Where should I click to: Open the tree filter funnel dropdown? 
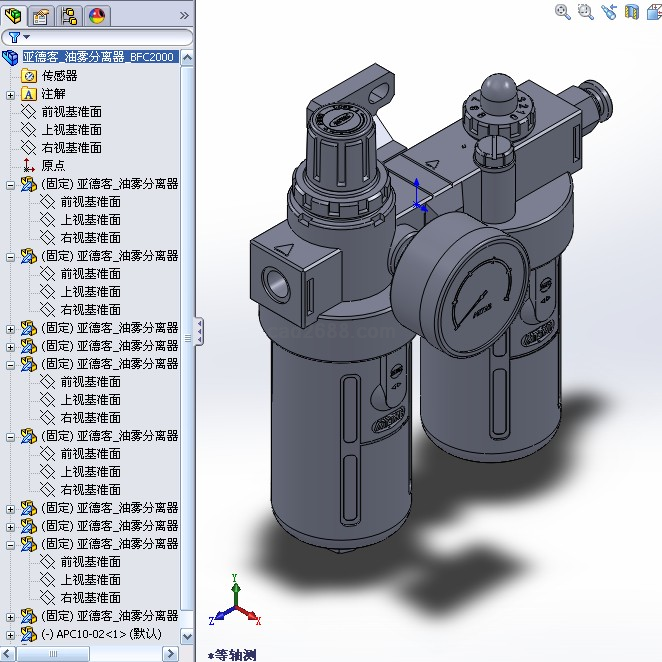coord(17,37)
